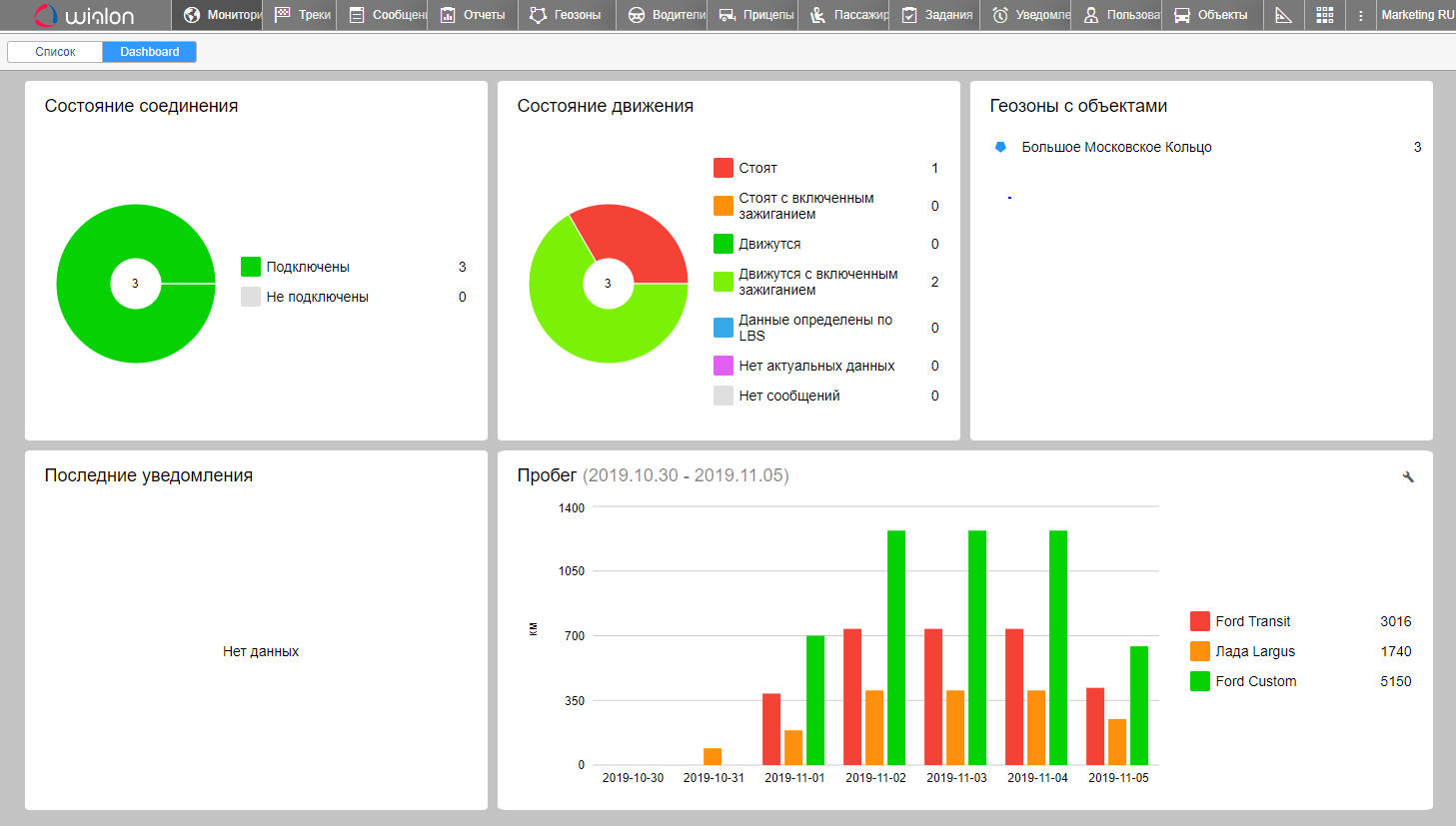
Task: Open the Мониторинг tab
Action: (222, 15)
